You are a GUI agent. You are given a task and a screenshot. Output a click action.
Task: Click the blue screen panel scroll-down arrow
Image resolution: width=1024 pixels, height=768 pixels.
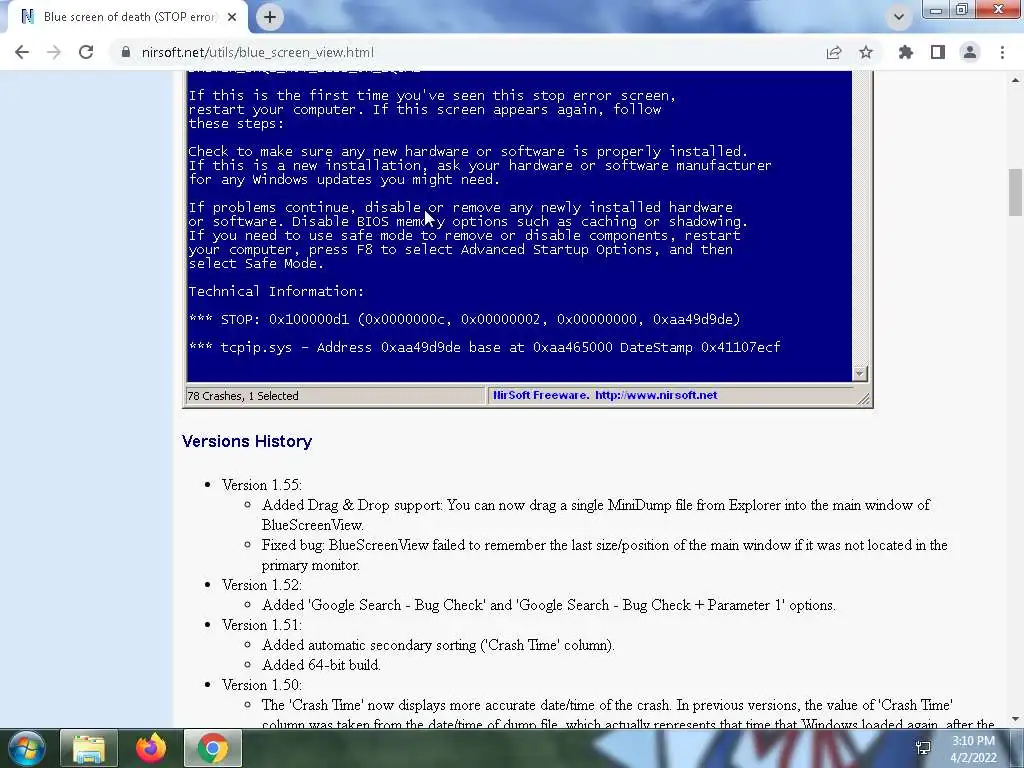(859, 374)
